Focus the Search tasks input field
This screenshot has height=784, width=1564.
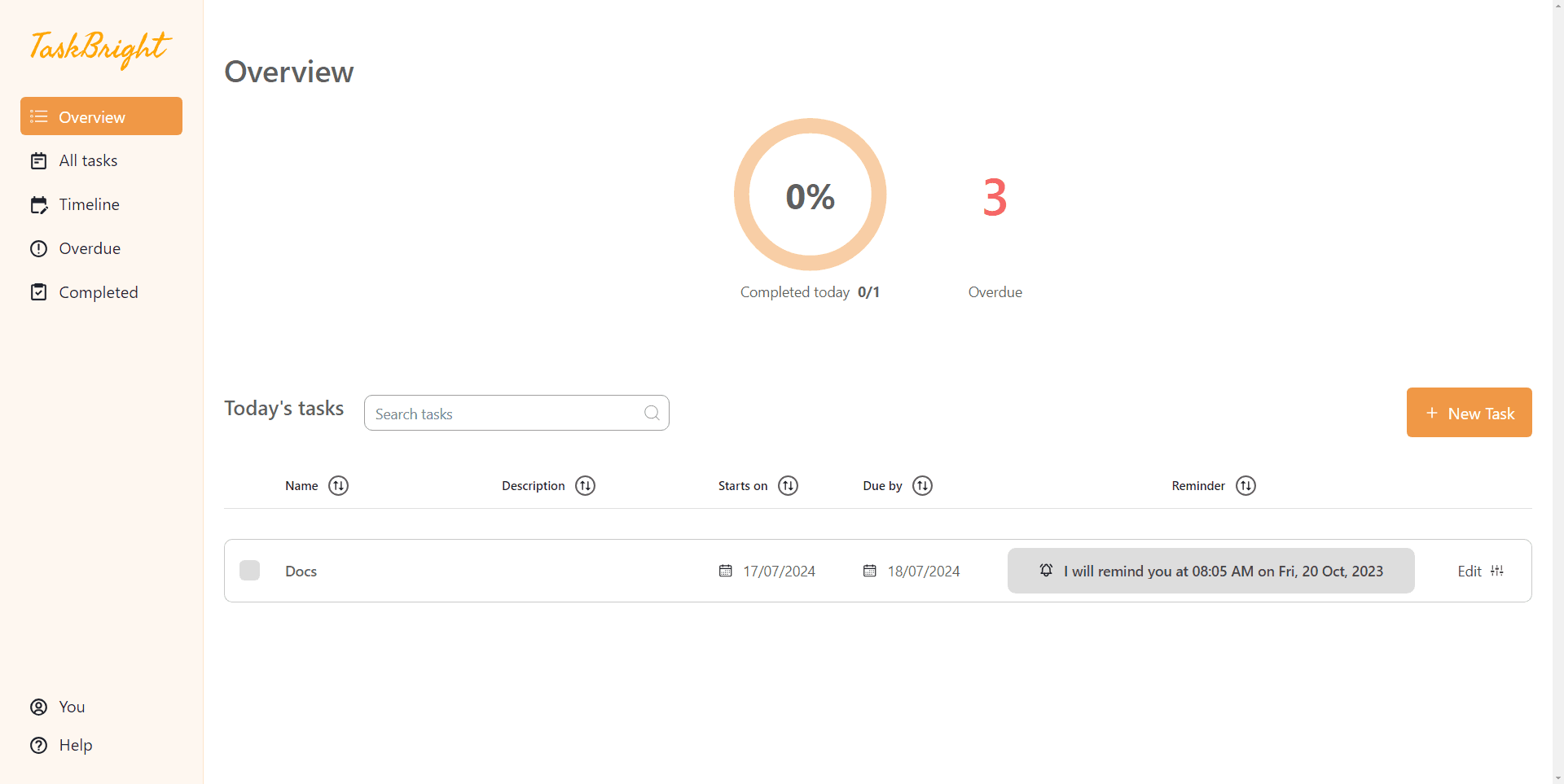click(505, 414)
